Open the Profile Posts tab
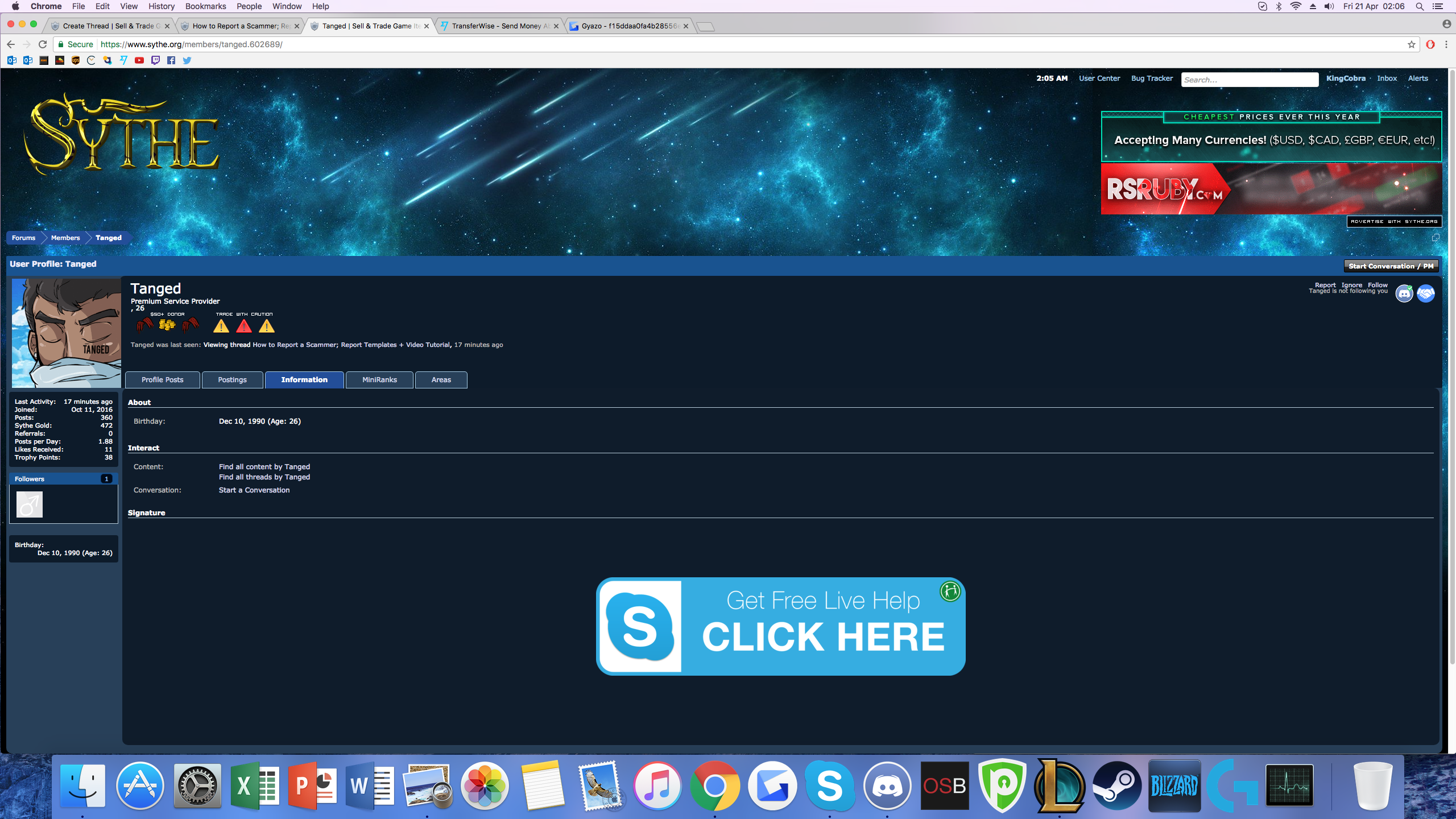1456x819 pixels. (162, 380)
